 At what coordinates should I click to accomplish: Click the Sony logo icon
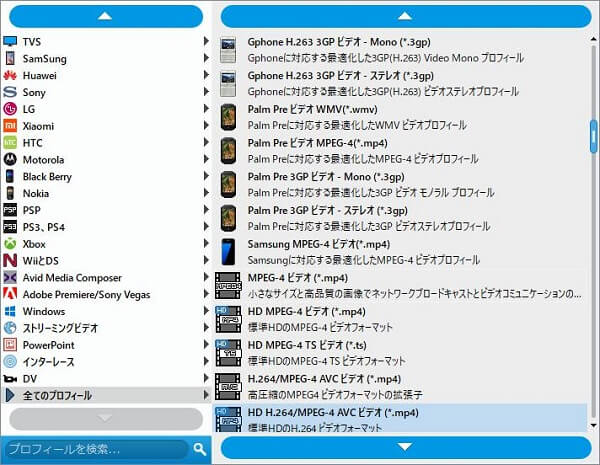10,92
